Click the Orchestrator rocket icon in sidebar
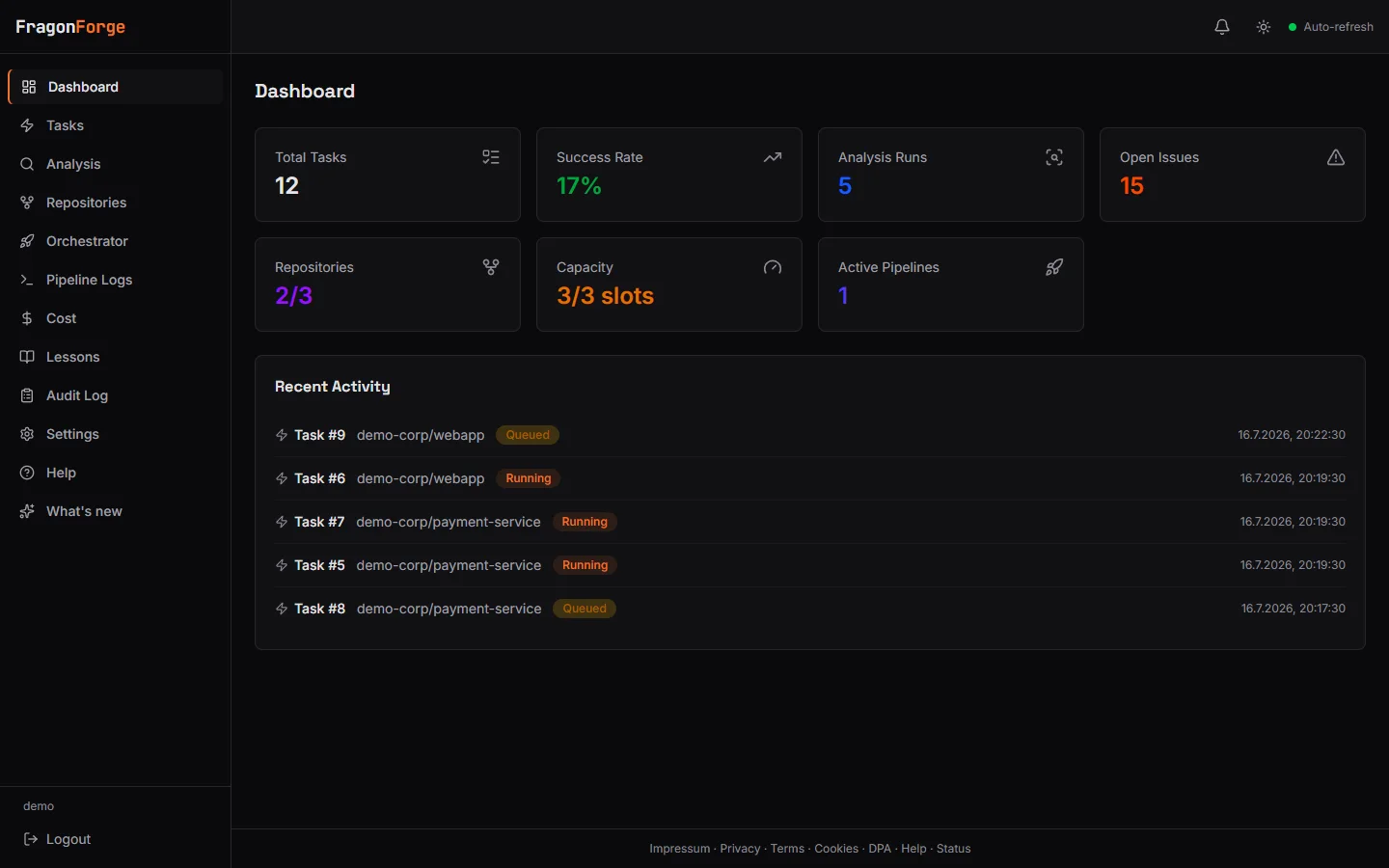 (27, 241)
